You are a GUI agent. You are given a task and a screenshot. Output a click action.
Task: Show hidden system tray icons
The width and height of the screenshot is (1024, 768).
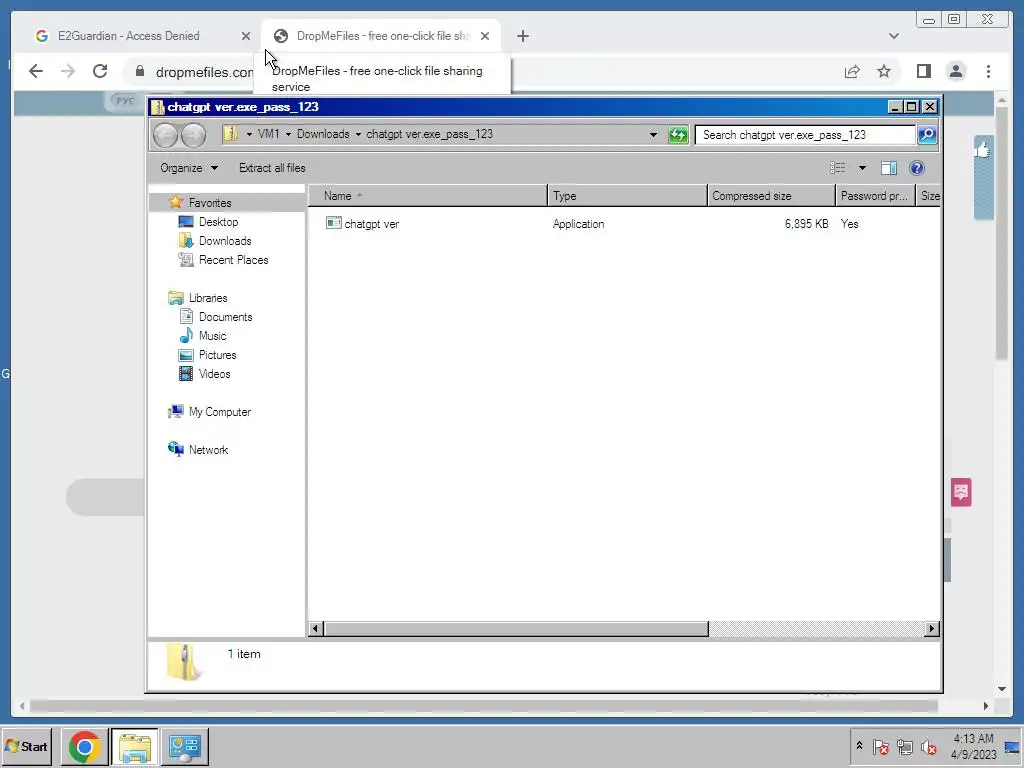[x=859, y=746]
